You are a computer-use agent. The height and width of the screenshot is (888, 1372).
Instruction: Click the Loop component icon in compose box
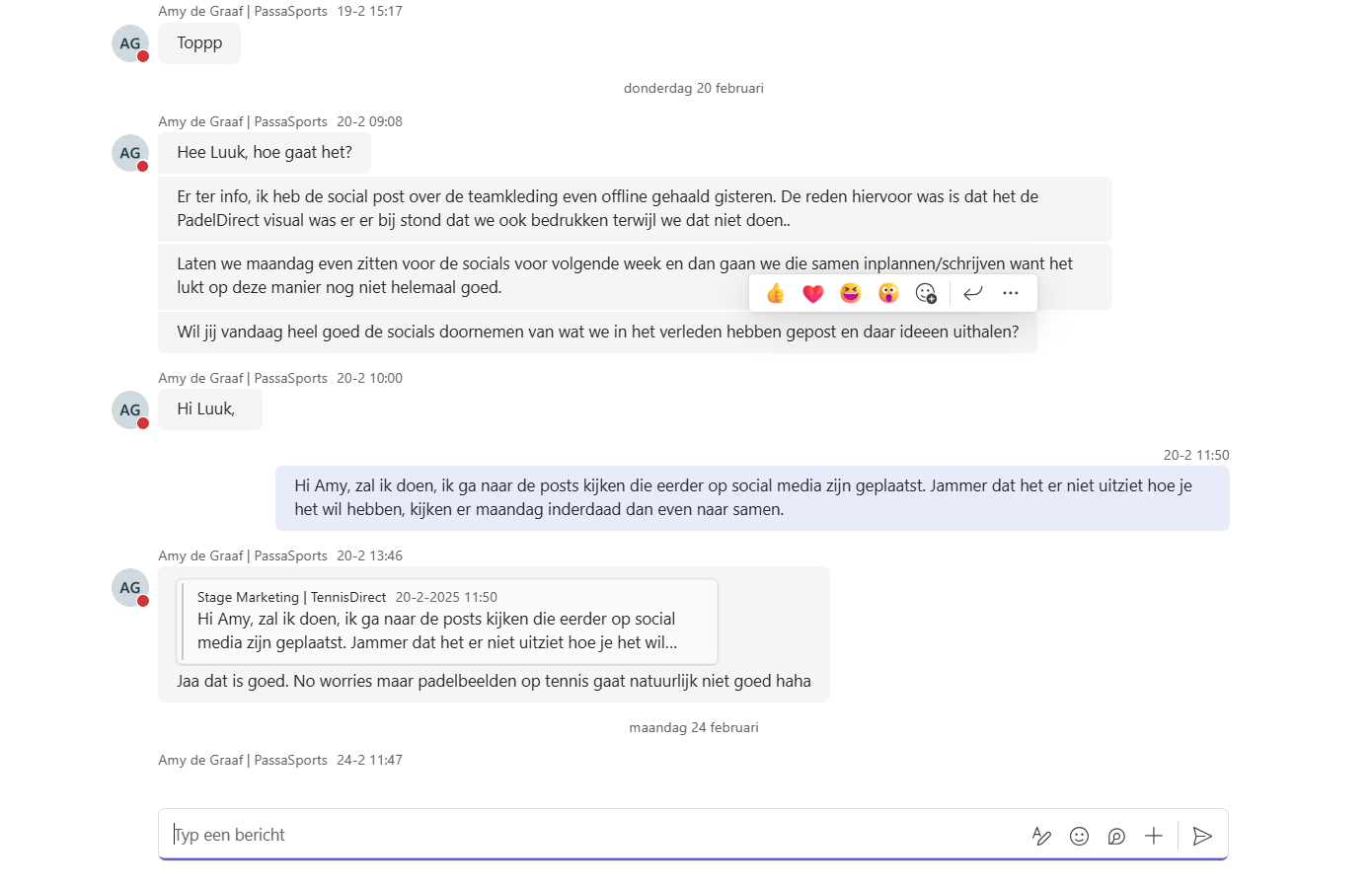click(1116, 836)
